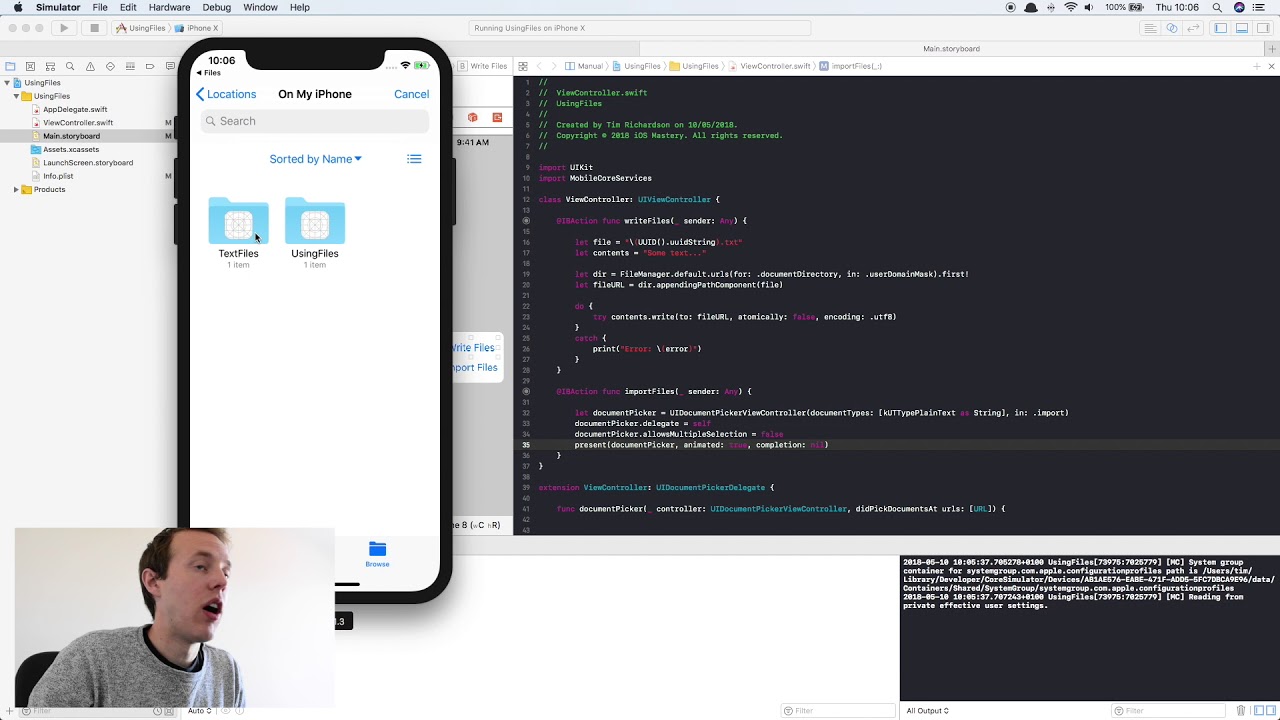
Task: Return to the Files app via status bar
Action: (208, 73)
